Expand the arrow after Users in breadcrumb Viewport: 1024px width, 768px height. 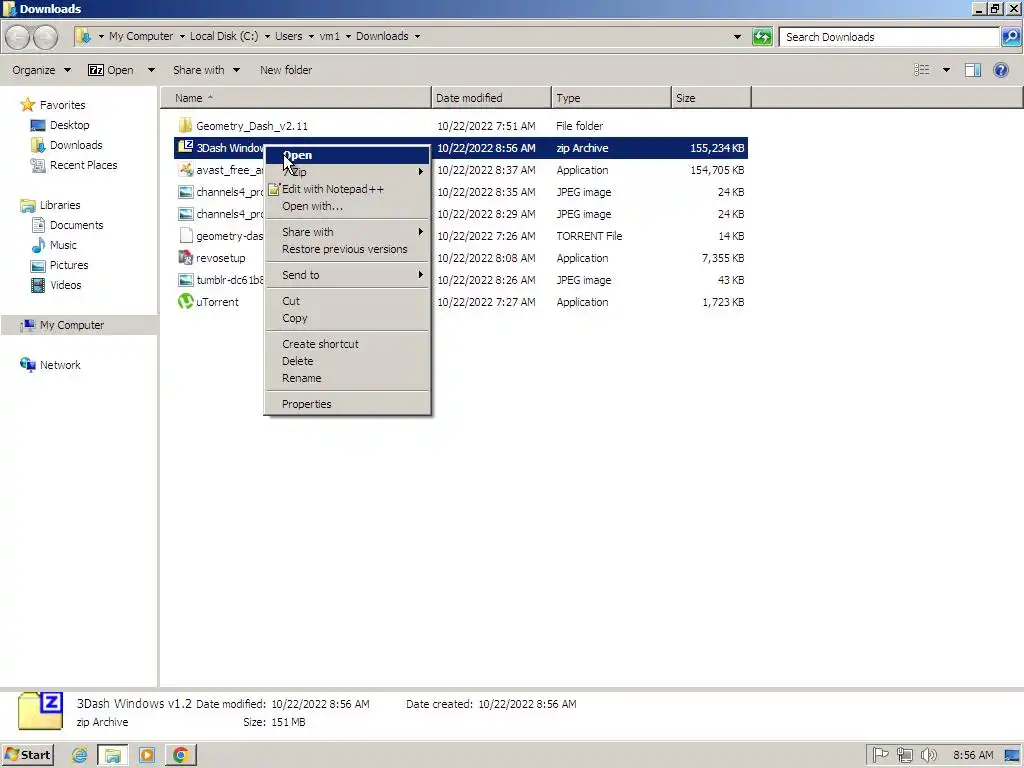pos(312,37)
